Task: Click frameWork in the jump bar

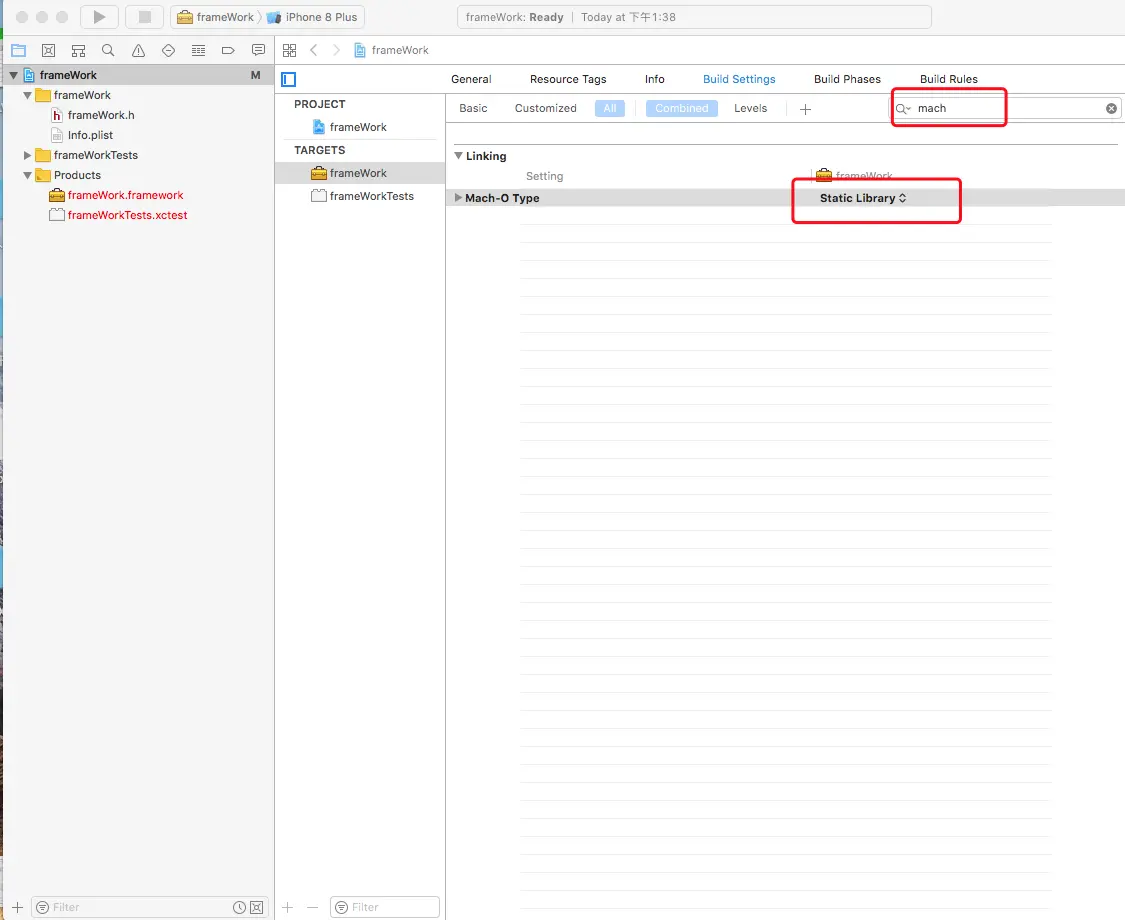Action: coord(392,50)
